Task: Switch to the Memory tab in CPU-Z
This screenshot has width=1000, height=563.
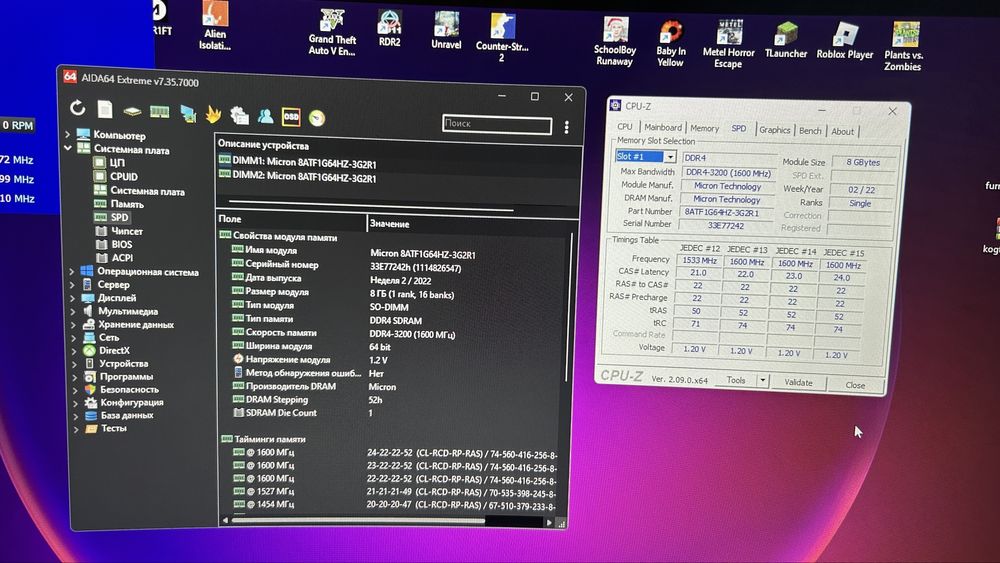Action: (x=704, y=128)
